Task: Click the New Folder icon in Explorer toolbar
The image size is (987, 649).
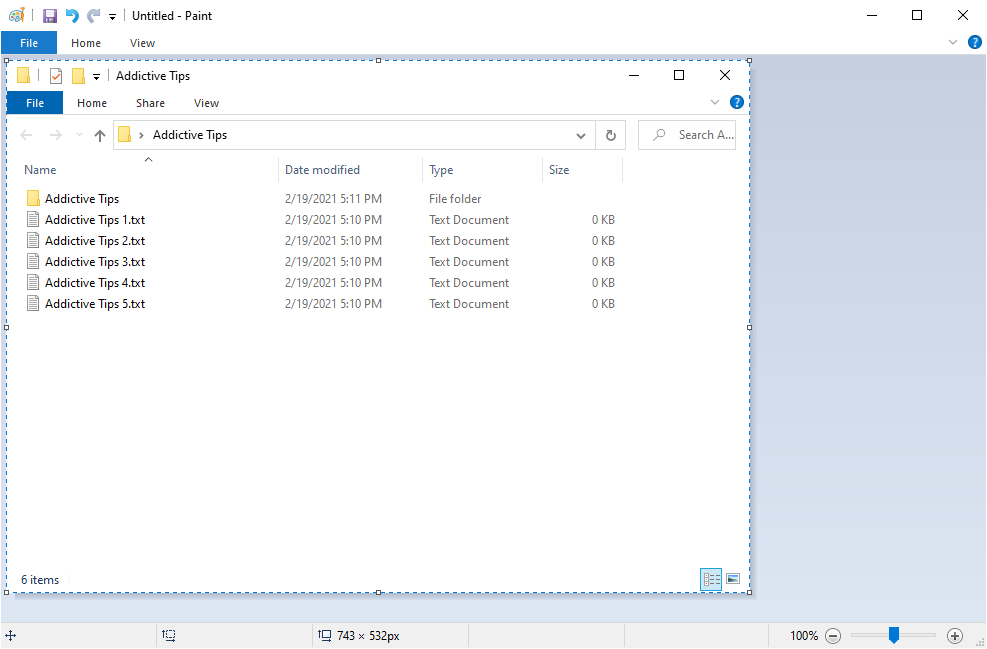Action: click(78, 76)
